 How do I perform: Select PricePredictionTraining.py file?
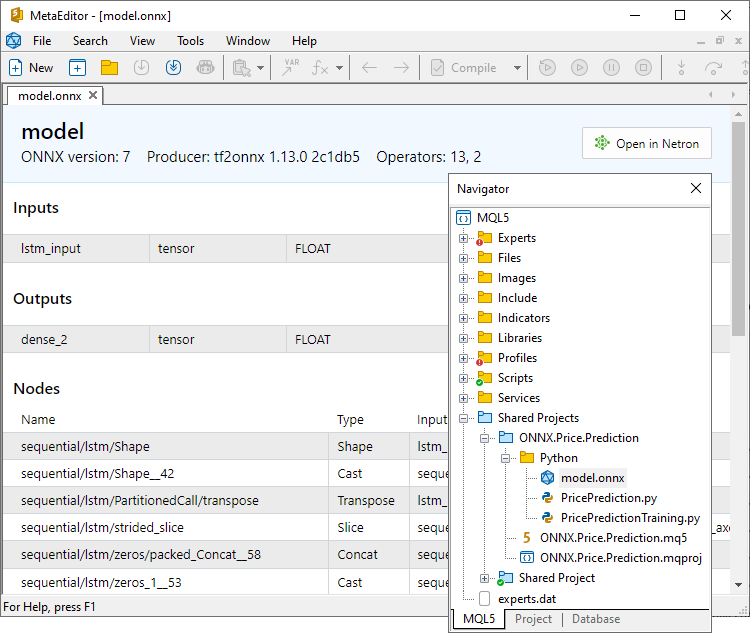(x=630, y=518)
